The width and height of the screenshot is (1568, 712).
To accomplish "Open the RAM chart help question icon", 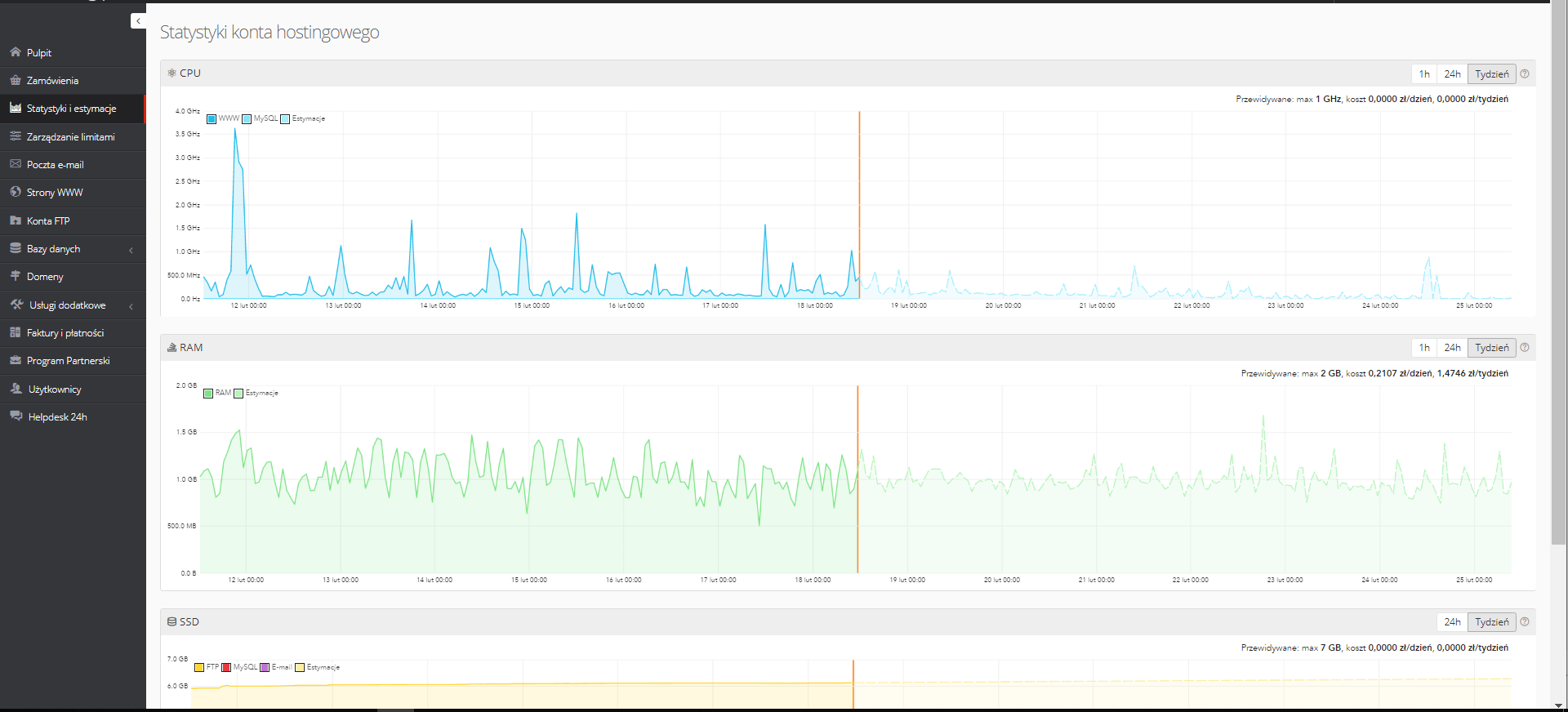I will pyautogui.click(x=1525, y=347).
